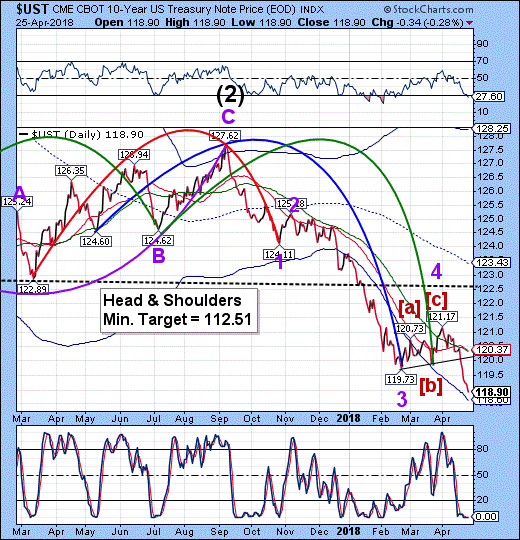Click the red down-arrow change indicator
The height and width of the screenshot is (540, 520).
pyautogui.click(x=469, y=23)
